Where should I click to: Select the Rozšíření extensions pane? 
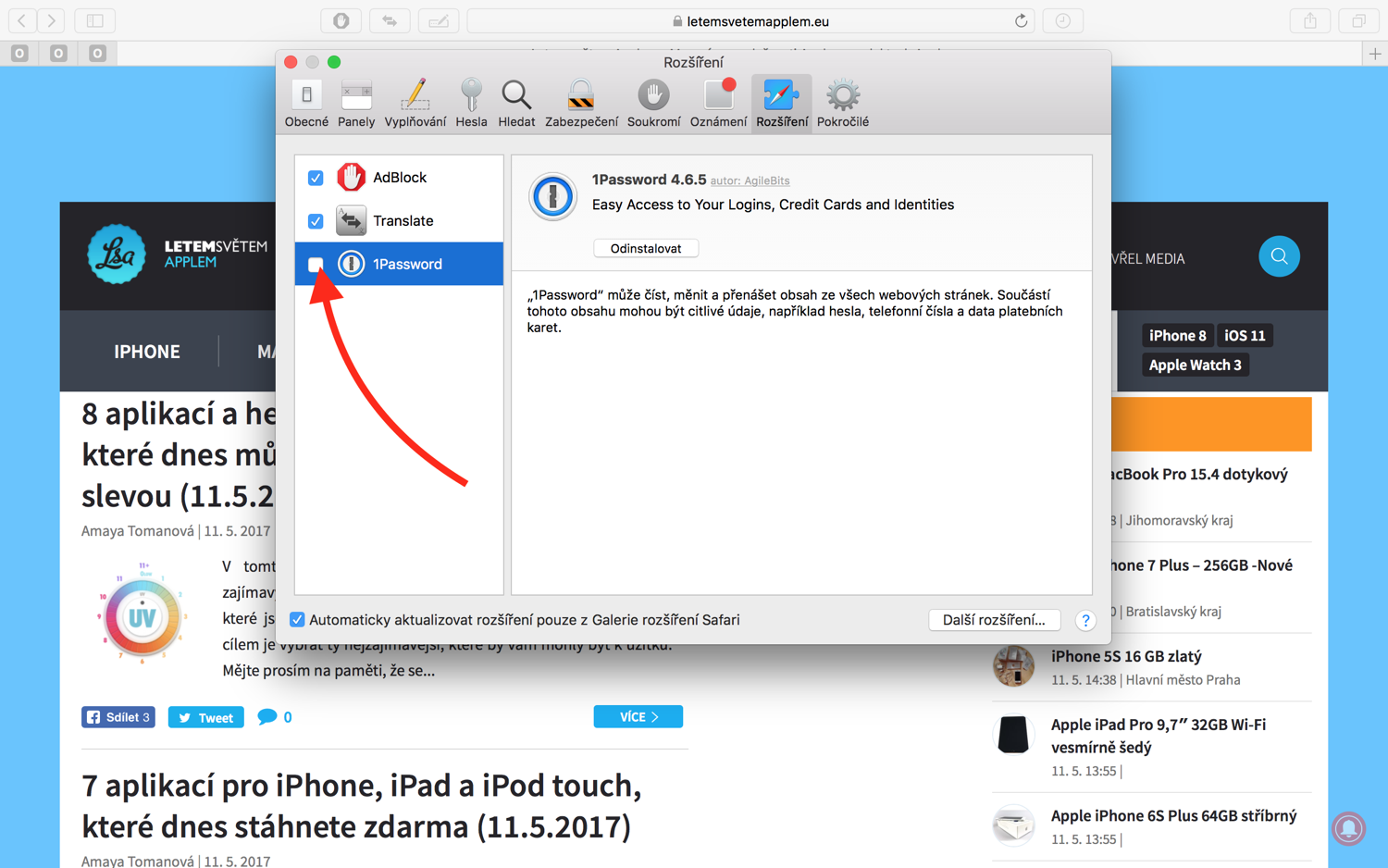click(782, 104)
